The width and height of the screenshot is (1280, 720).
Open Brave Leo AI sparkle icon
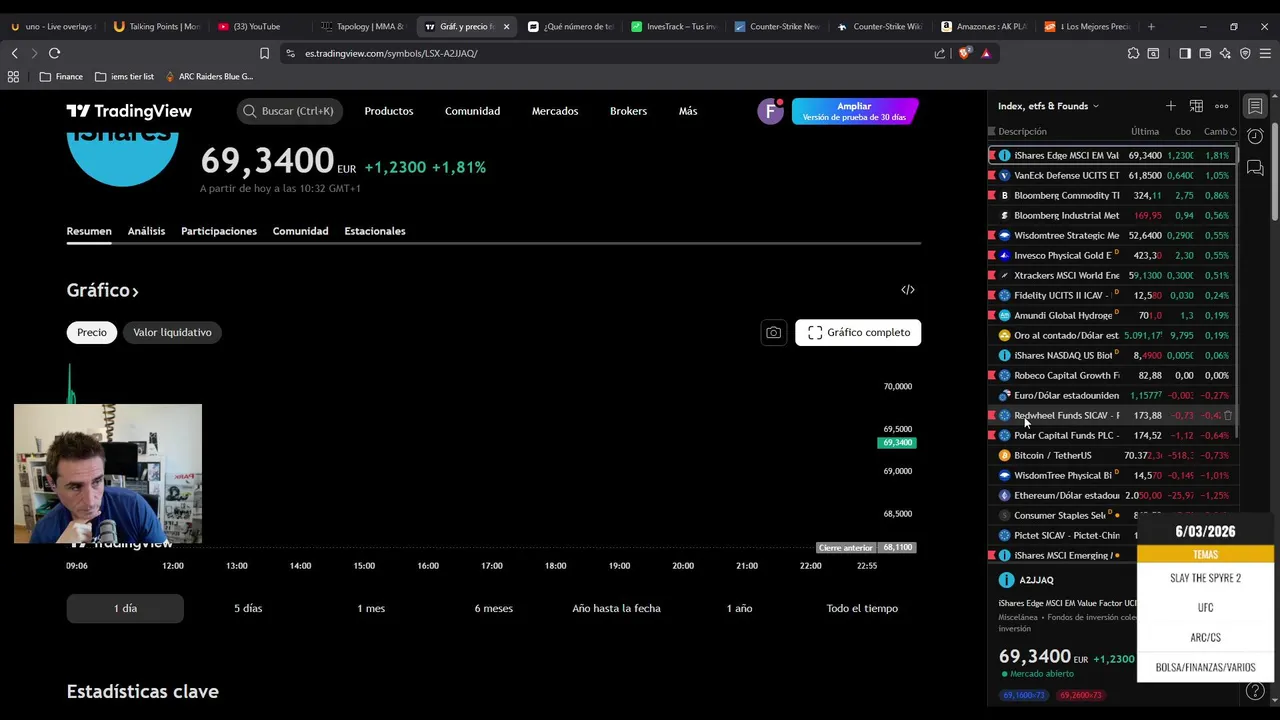tap(1225, 53)
